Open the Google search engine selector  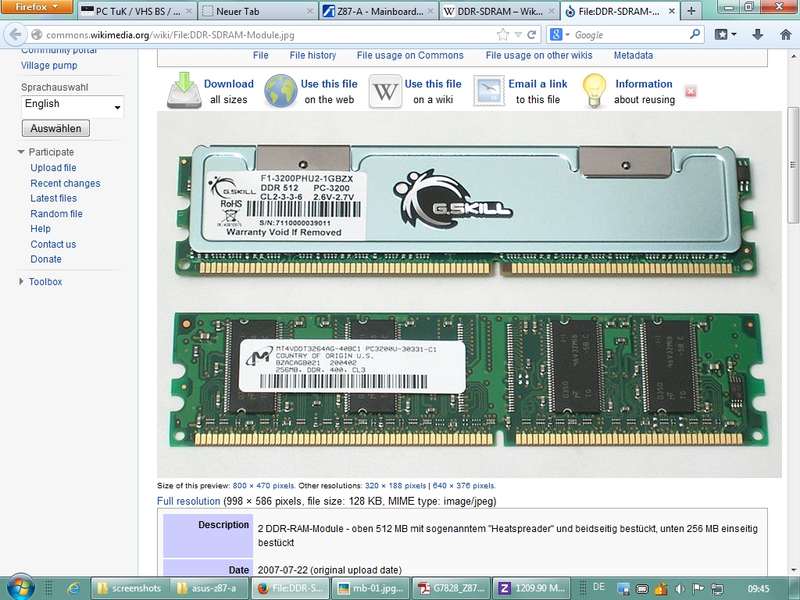coord(560,35)
